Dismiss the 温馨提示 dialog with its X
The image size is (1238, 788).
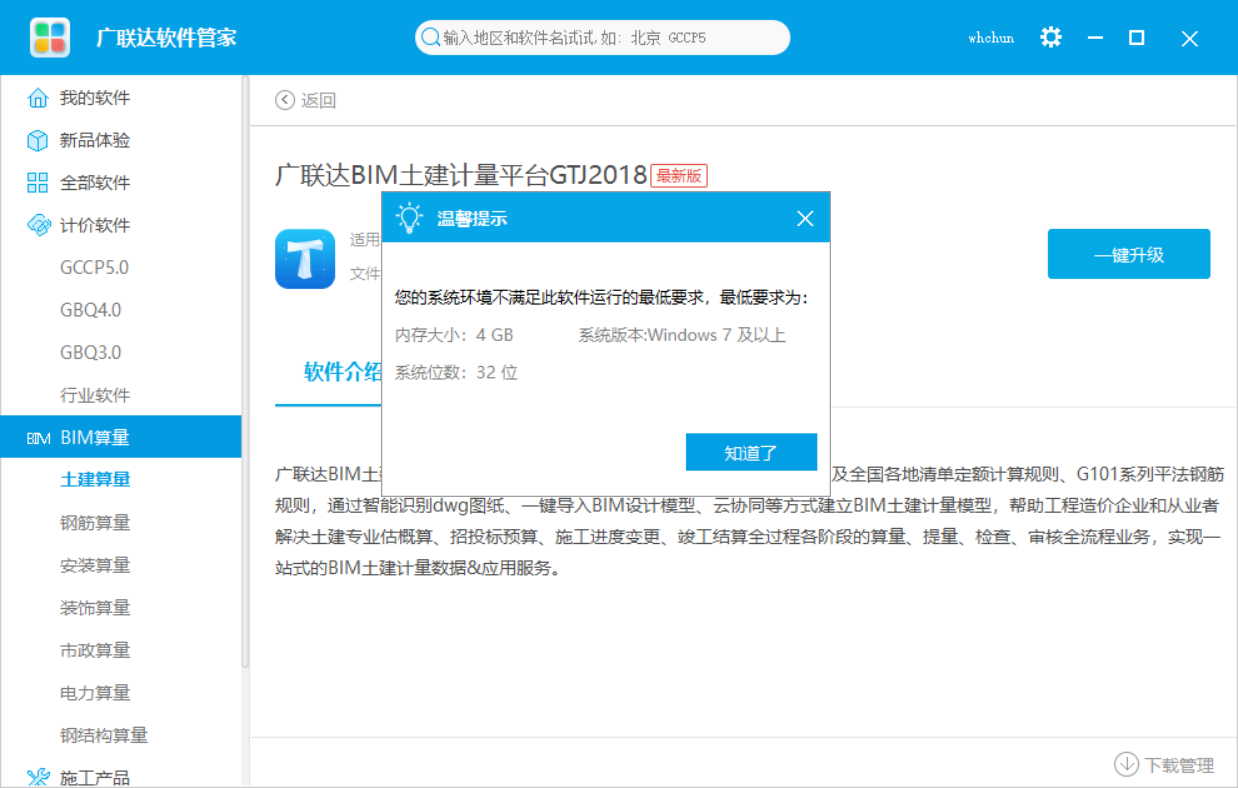805,217
